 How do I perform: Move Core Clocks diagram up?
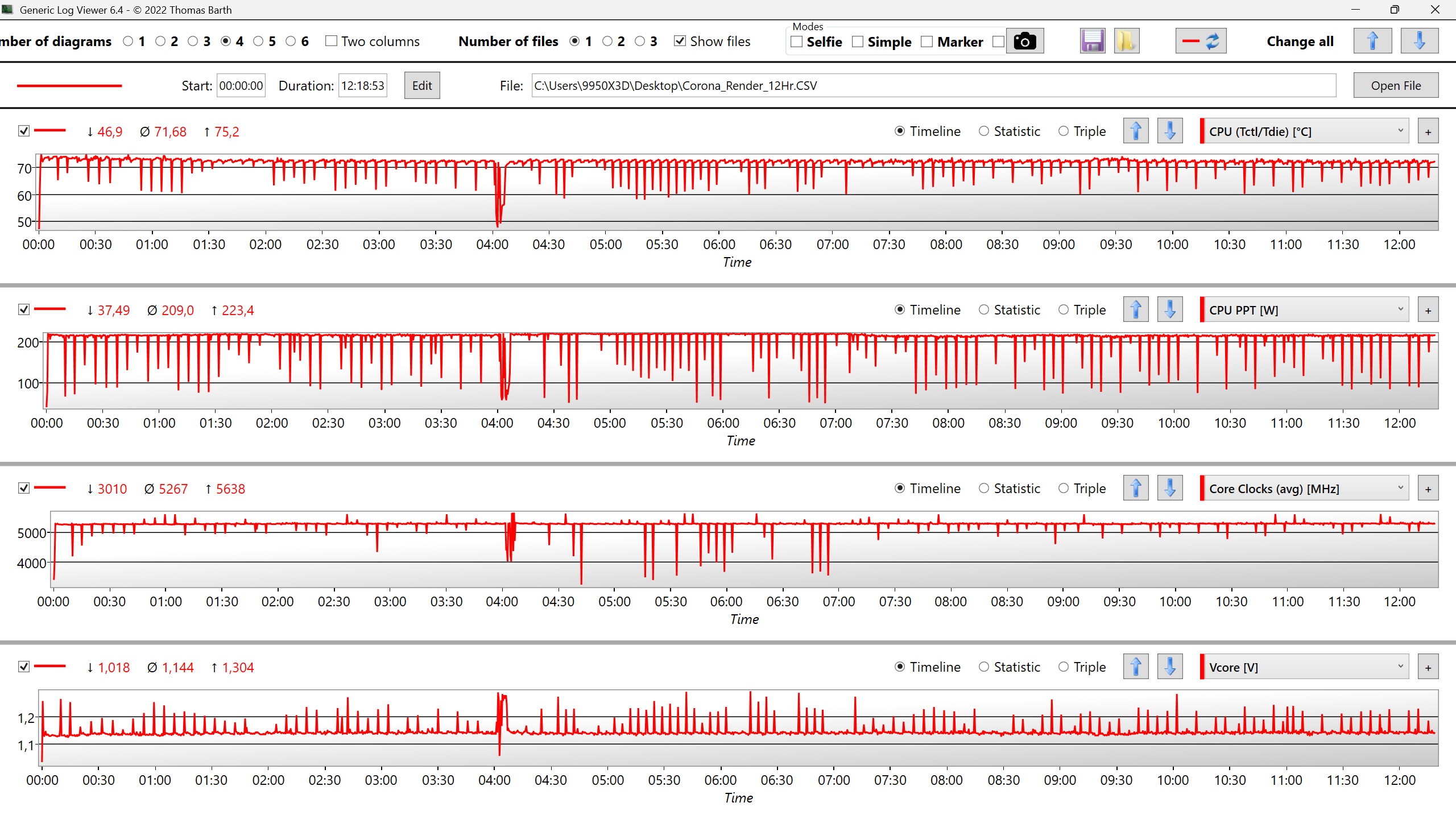tap(1136, 489)
